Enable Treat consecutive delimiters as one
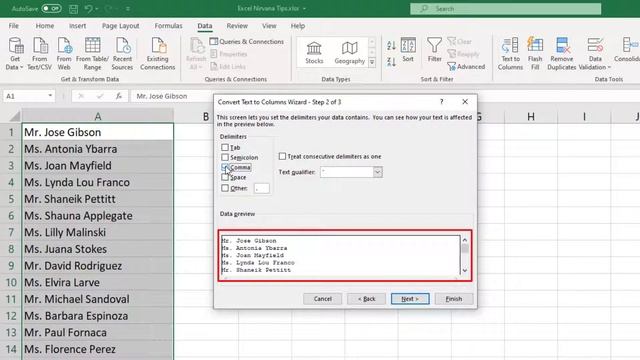 click(x=282, y=156)
